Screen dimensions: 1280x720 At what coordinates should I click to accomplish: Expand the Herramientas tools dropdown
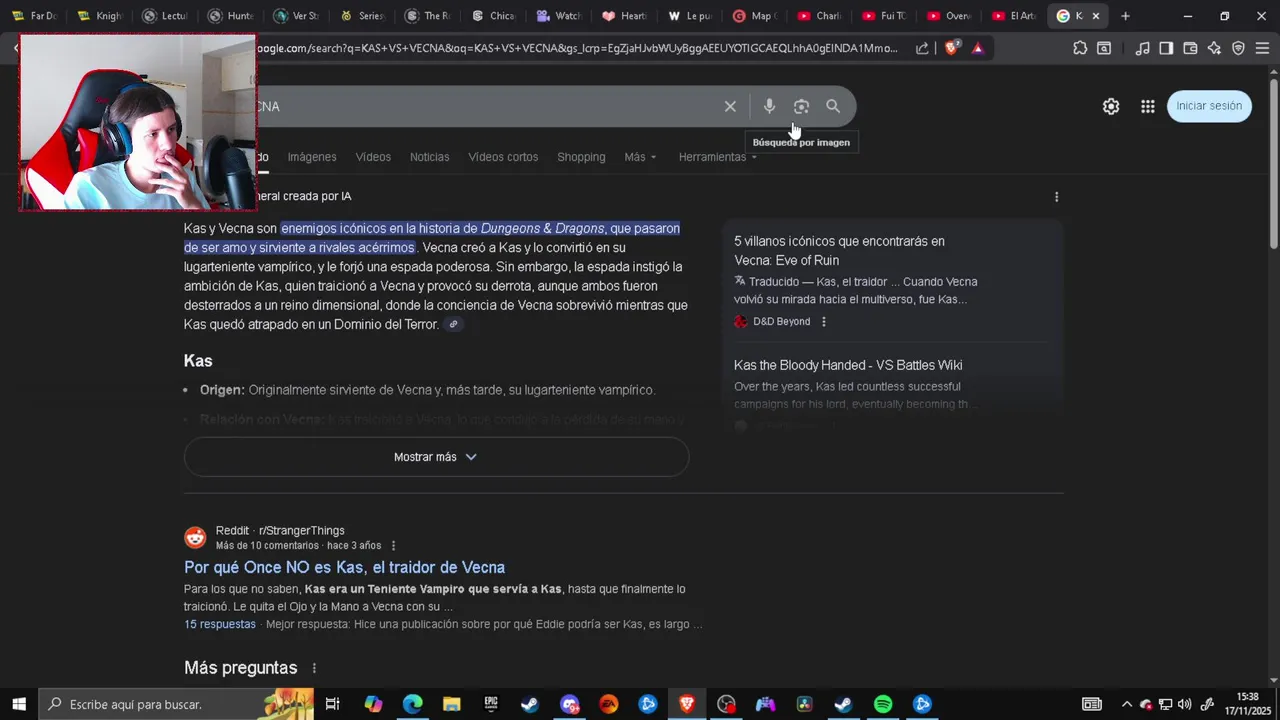point(717,157)
